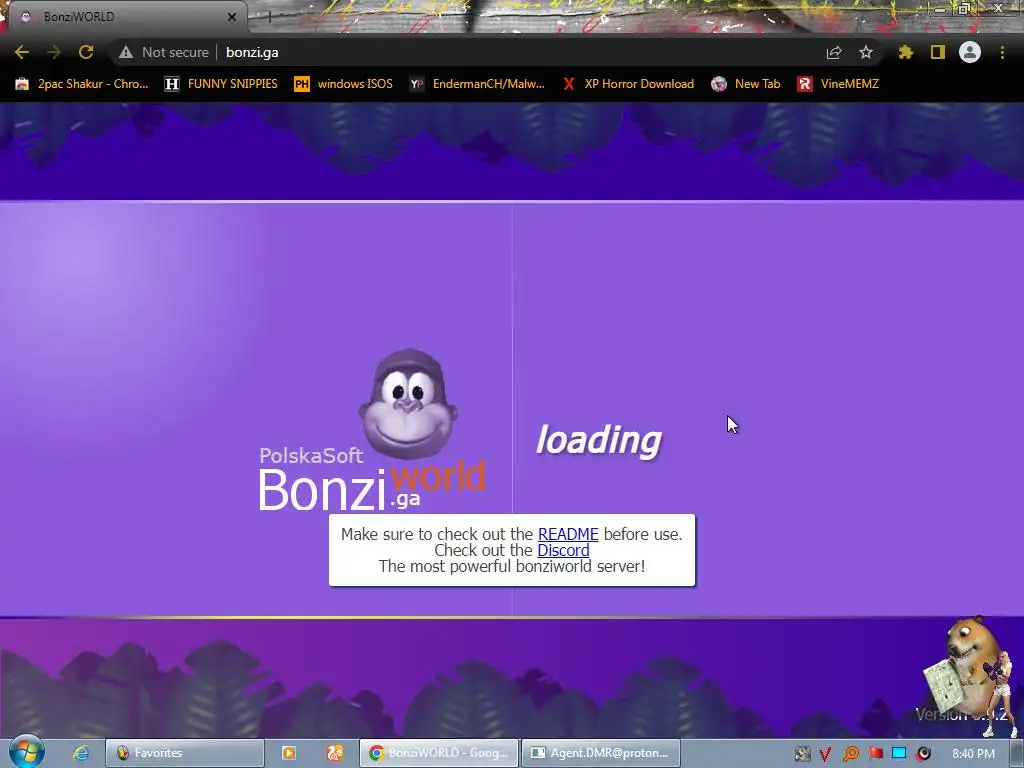Screen dimensions: 1024x768
Task: Click the Not secure warning icon
Action: [x=126, y=52]
